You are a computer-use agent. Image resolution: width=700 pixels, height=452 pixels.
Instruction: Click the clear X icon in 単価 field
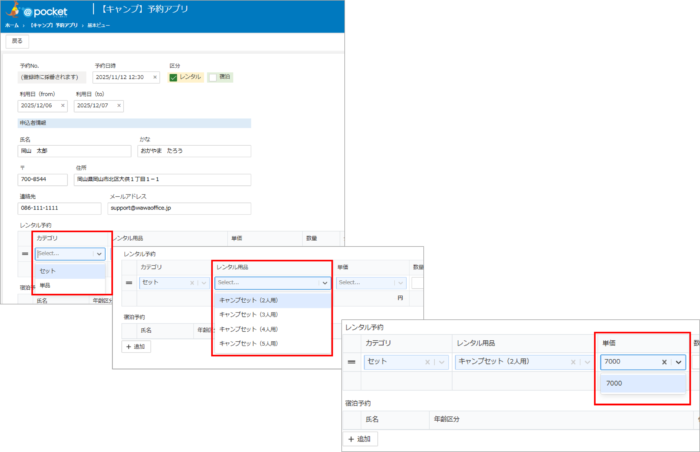pos(665,362)
